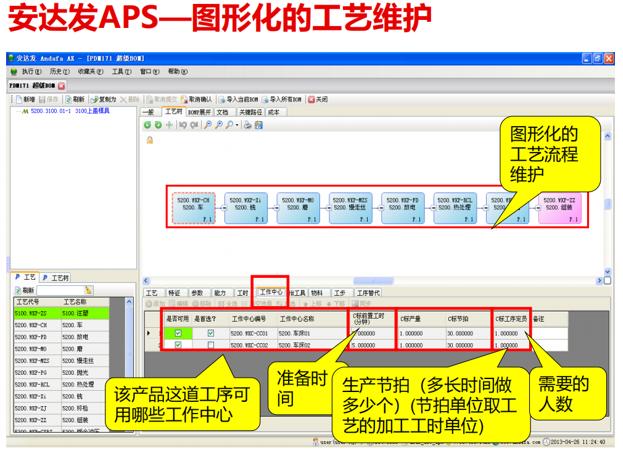Click the undo icon in diagram toolbar
623x455 pixels.
point(183,125)
